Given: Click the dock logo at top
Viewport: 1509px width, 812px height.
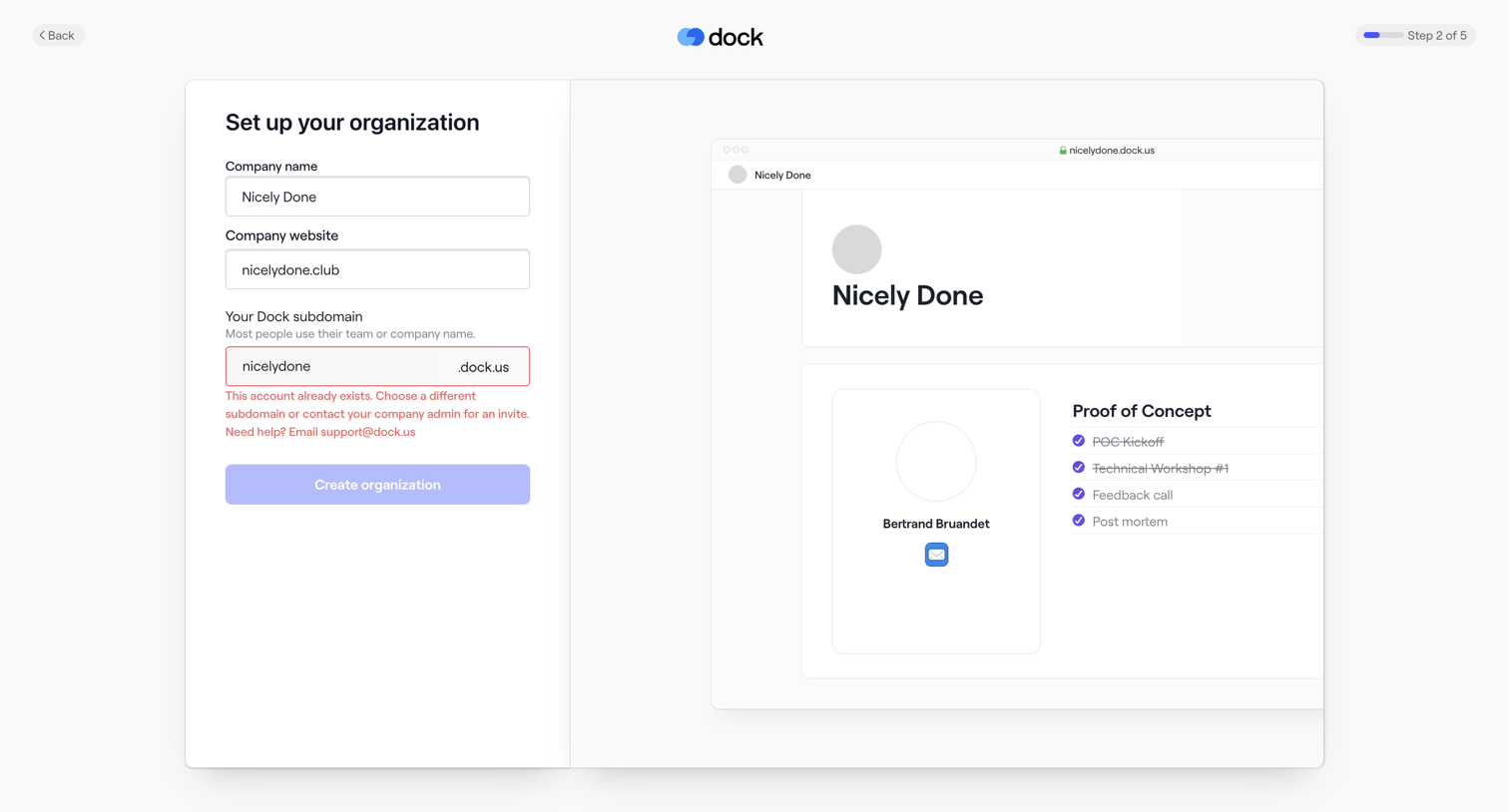Looking at the screenshot, I should click(x=720, y=37).
